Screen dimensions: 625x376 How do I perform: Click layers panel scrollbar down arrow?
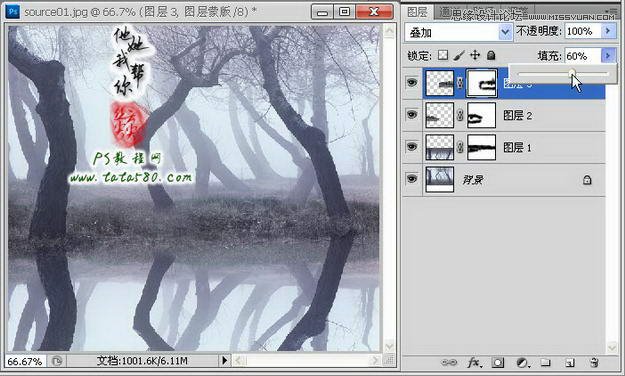click(x=612, y=347)
